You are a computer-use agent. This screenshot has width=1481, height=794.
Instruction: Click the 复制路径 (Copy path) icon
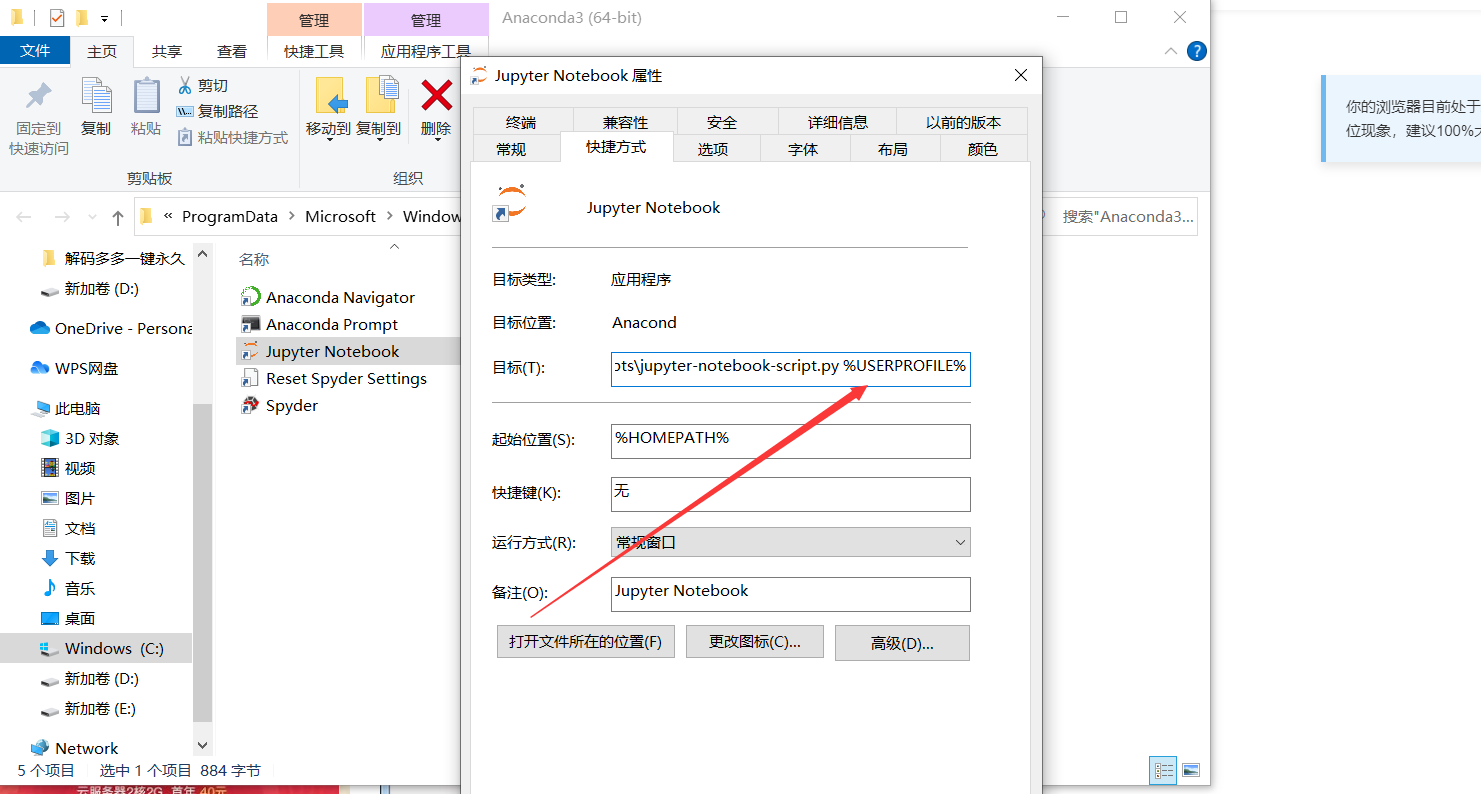tap(186, 108)
